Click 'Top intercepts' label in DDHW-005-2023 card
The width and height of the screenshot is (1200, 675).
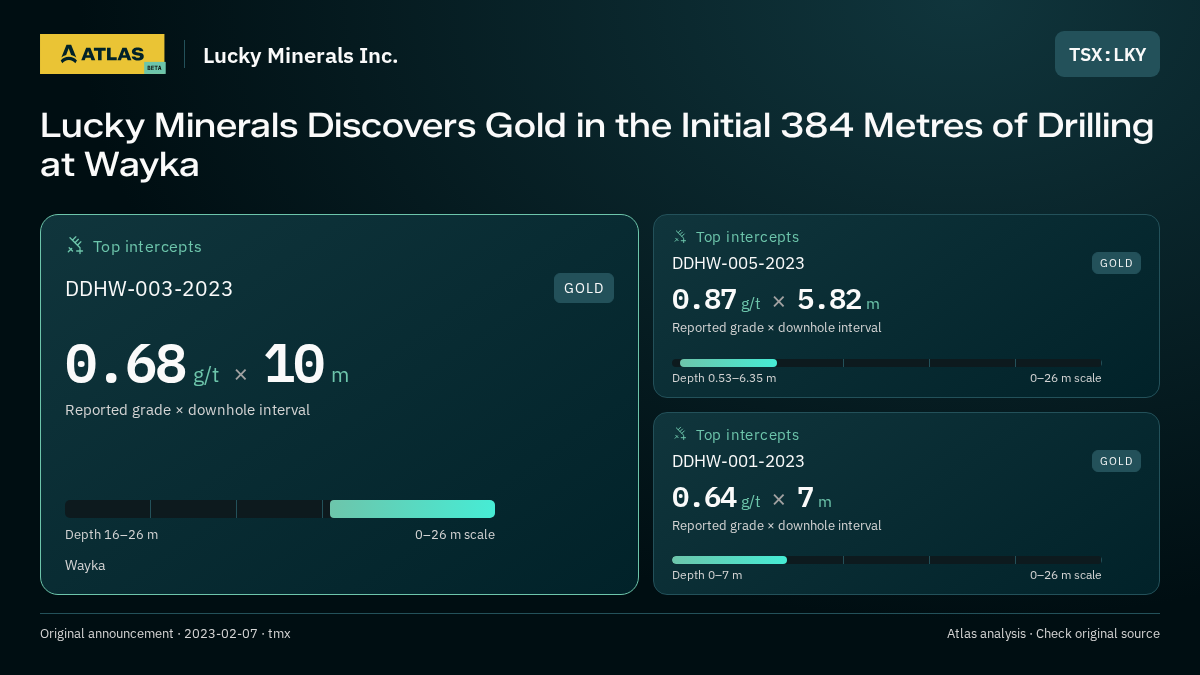[747, 237]
